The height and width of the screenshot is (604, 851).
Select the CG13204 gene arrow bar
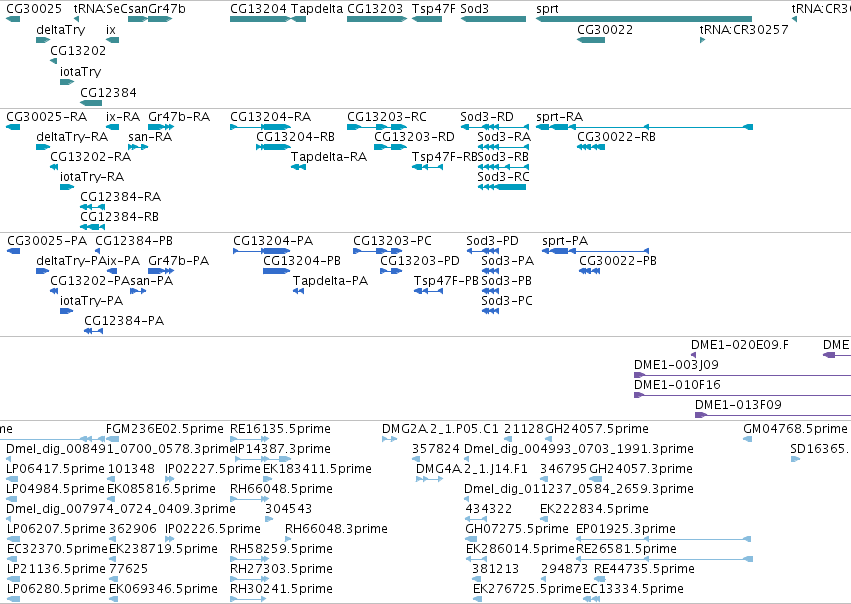tap(261, 19)
